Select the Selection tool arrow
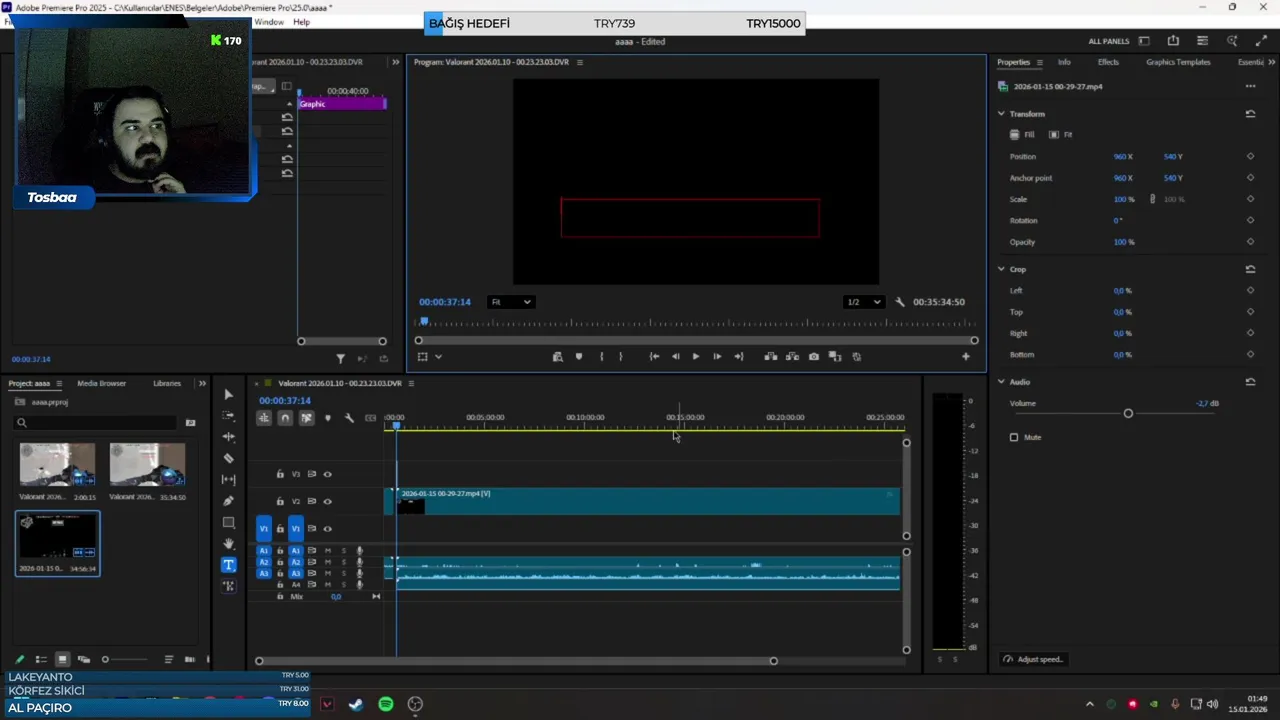1280x720 pixels. (x=228, y=395)
